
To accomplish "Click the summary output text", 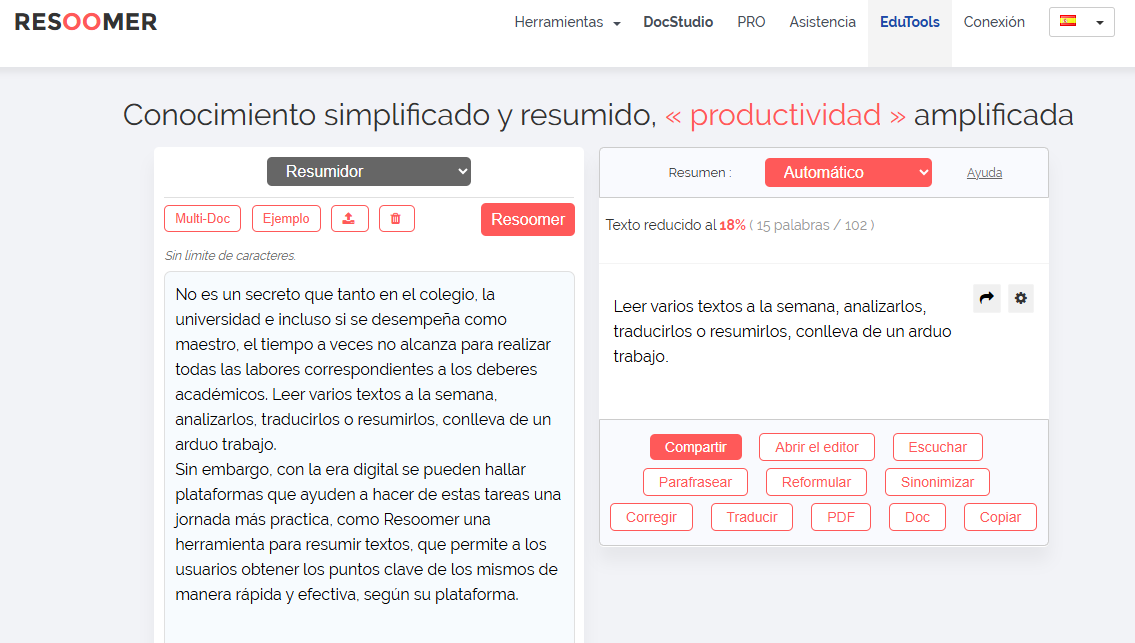I will pyautogui.click(x=782, y=331).
